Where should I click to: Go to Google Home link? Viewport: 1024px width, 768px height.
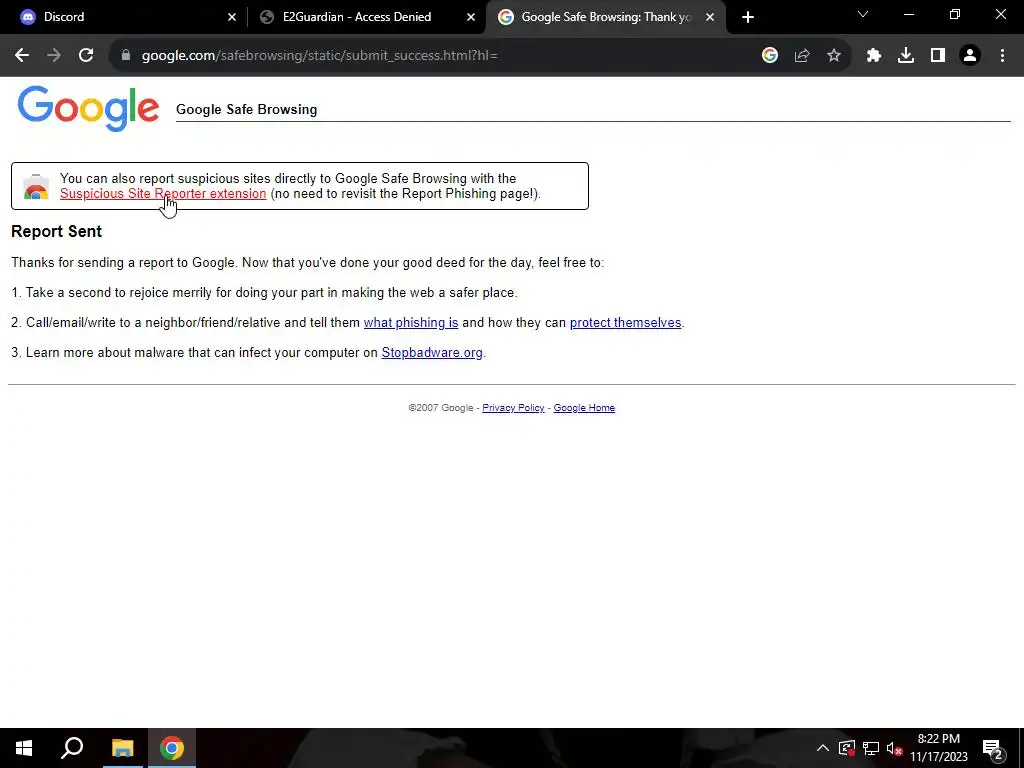point(584,408)
